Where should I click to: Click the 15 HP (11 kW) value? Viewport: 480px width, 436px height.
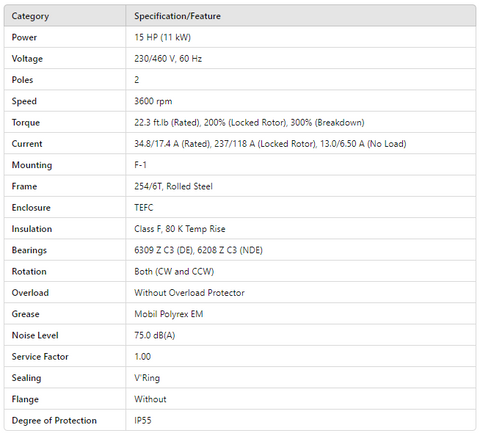[162, 37]
